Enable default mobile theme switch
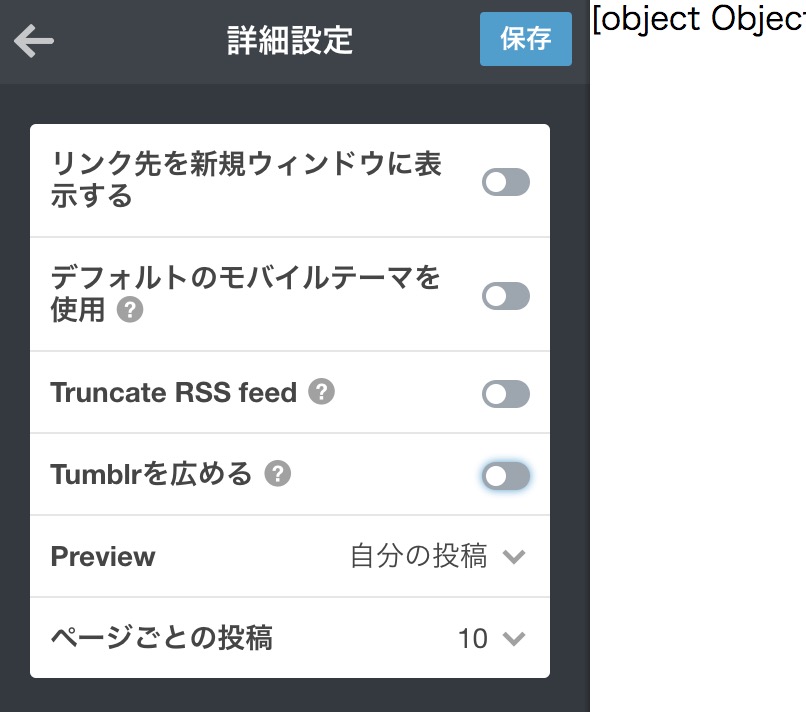This screenshot has height=712, width=806. tap(506, 296)
